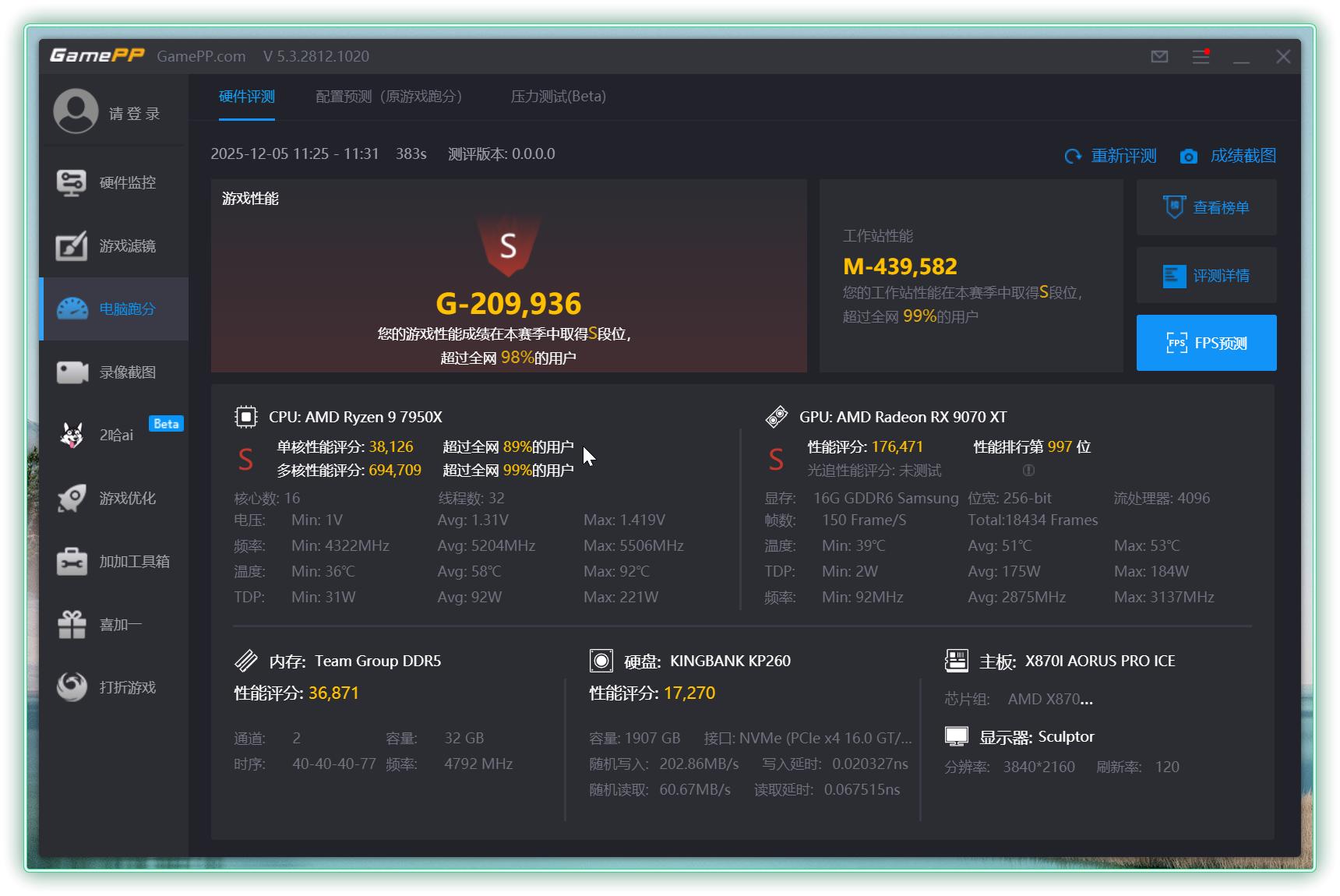This screenshot has height=896, width=1340.
Task: Click the 成绩截图 camera icon
Action: 1188,157
